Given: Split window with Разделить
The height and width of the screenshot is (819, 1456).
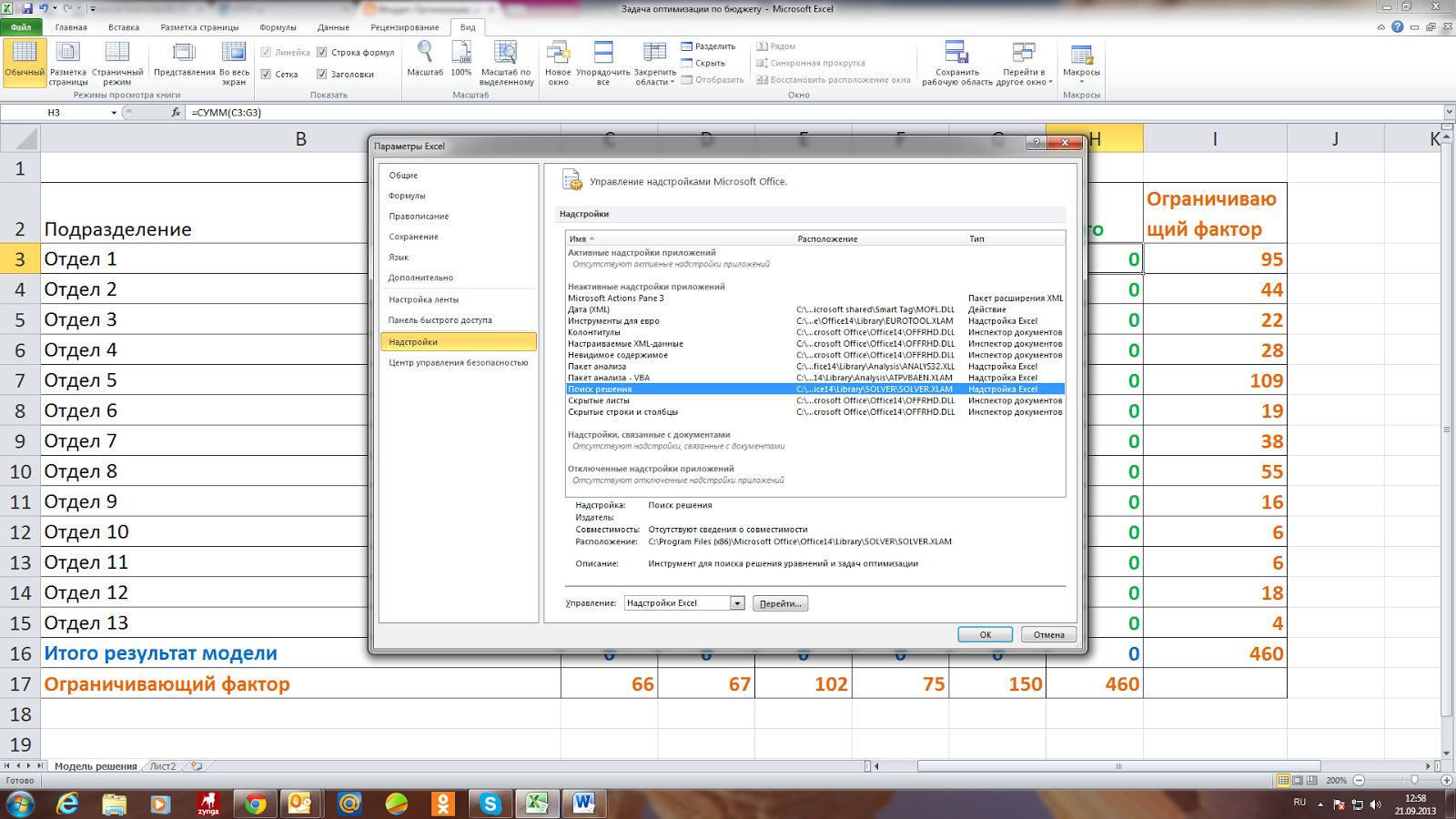Looking at the screenshot, I should pos(708,46).
